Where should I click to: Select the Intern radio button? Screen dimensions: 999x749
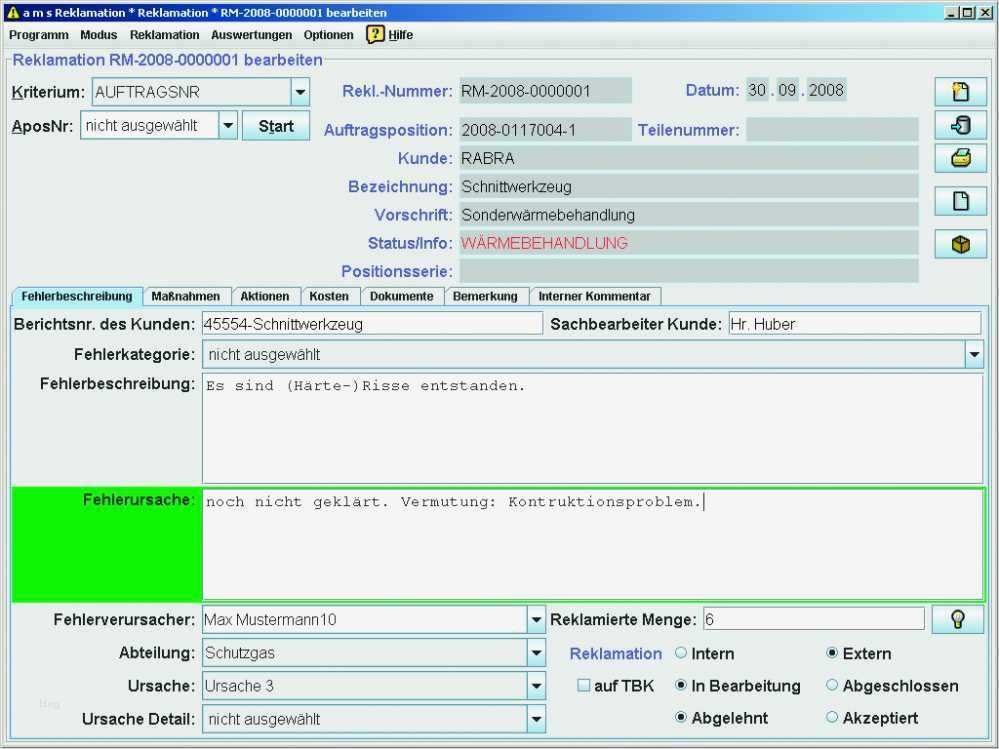pyautogui.click(x=680, y=653)
